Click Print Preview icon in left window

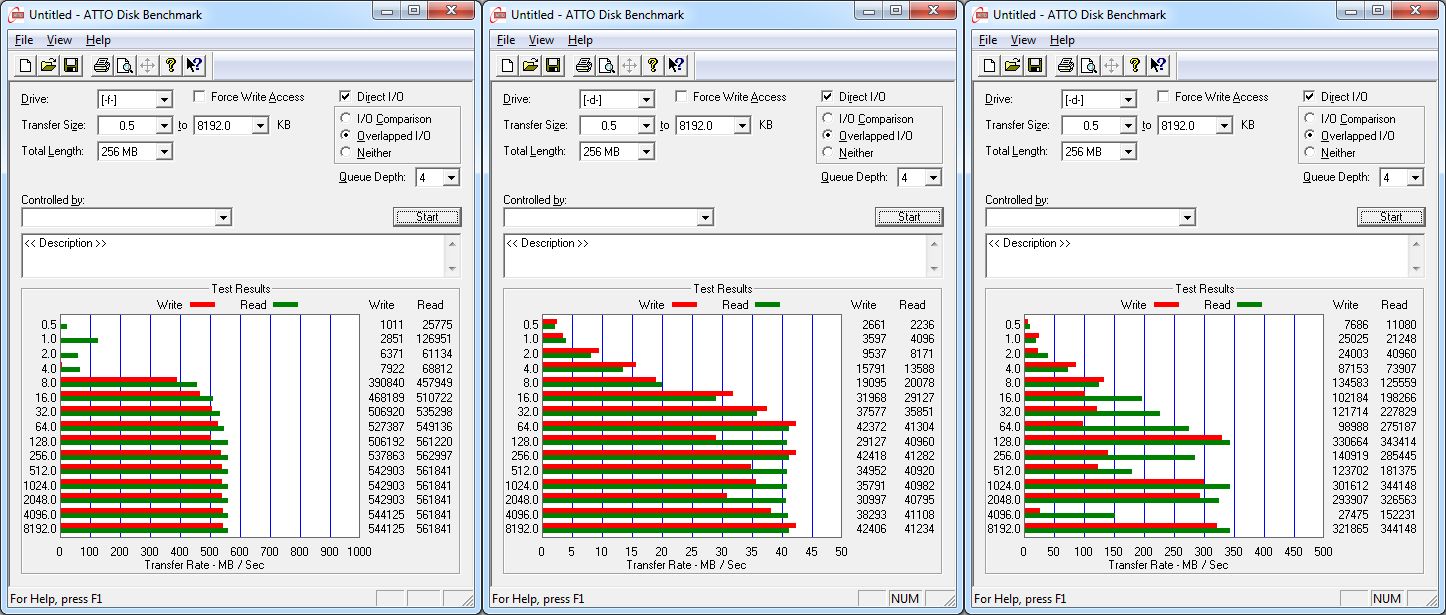click(124, 66)
